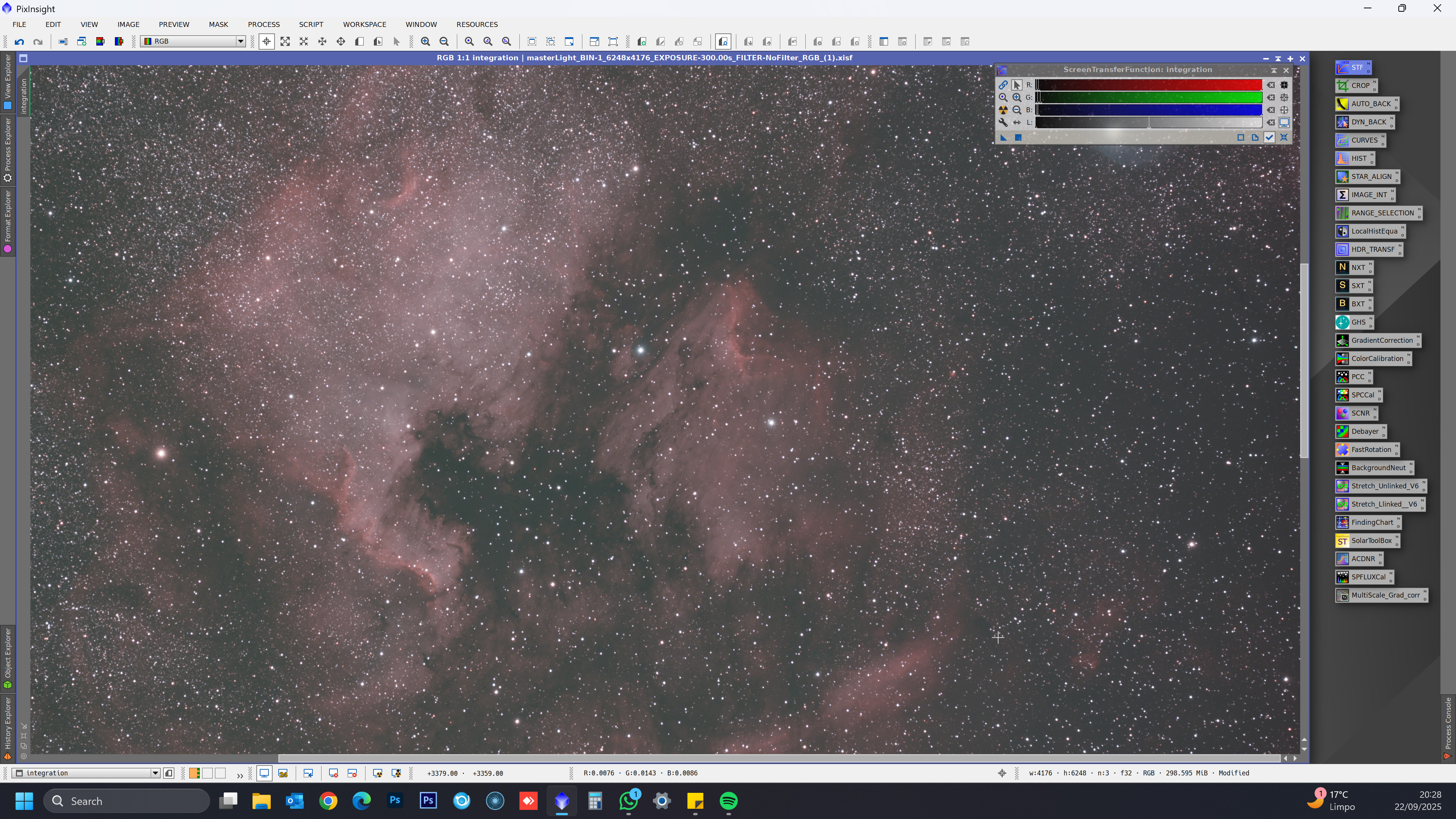Click the zoom in magnifier toolbar icon
1456x819 pixels.
click(425, 42)
